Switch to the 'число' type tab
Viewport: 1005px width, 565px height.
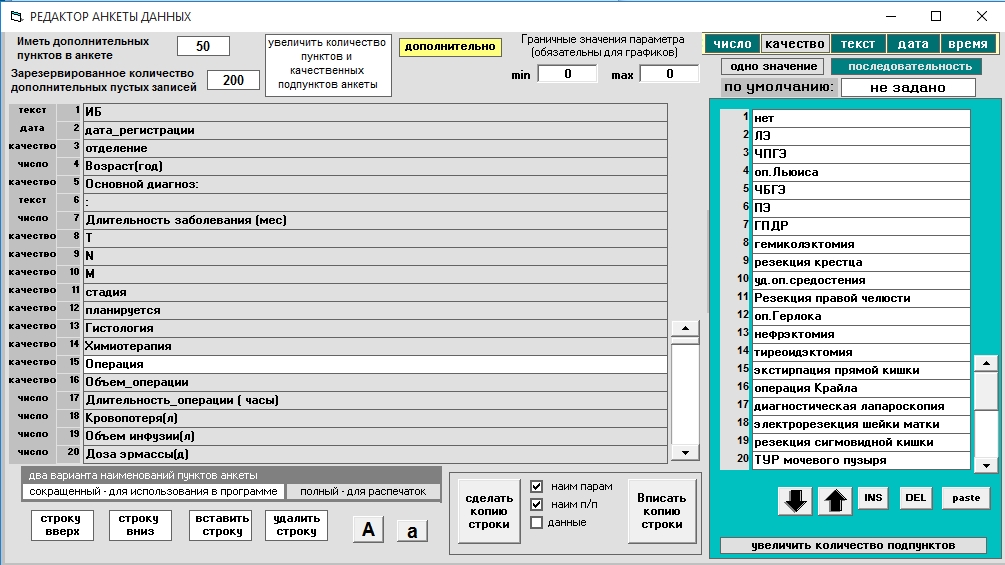tap(731, 44)
